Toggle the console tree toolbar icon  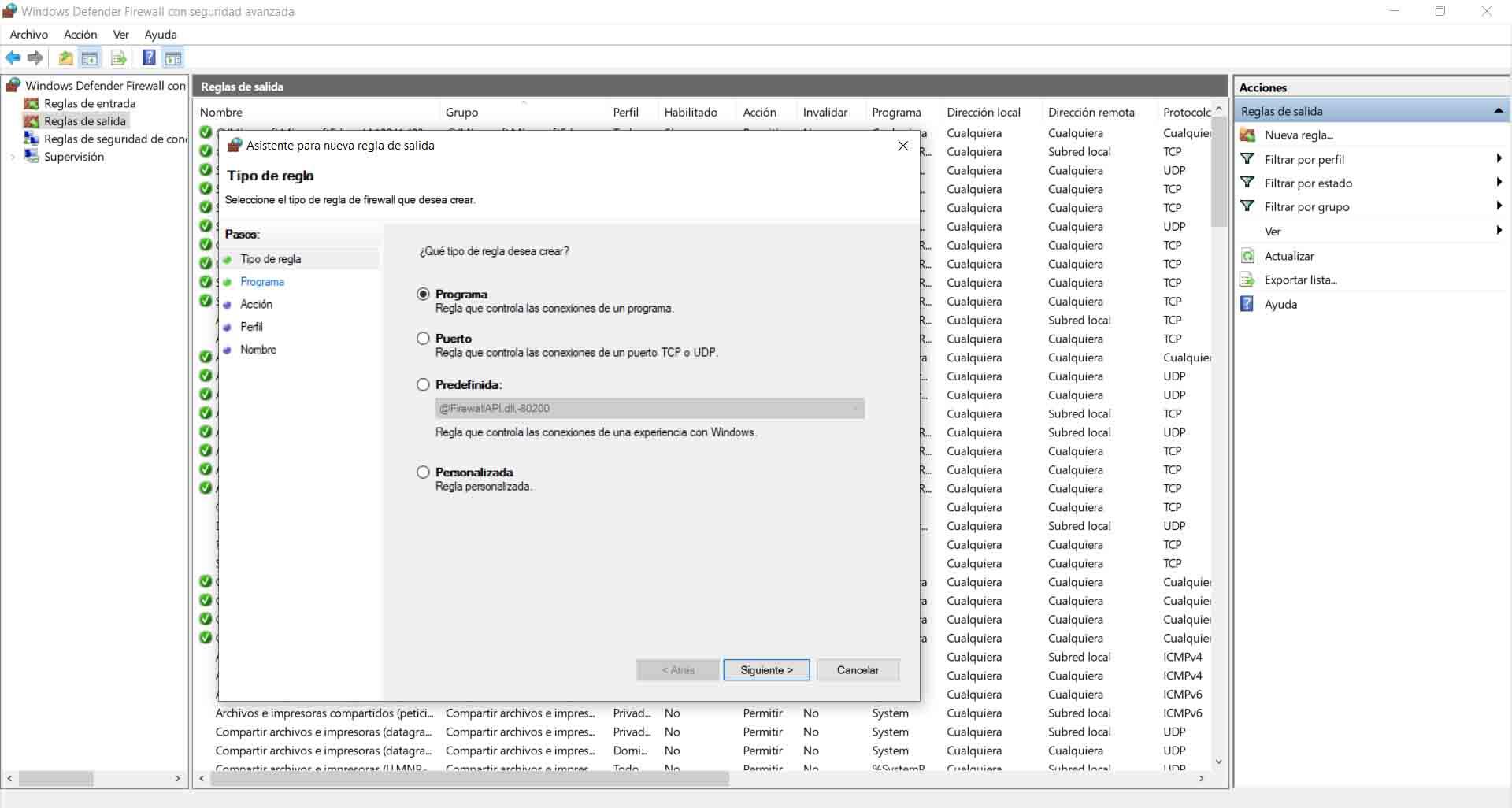(x=91, y=57)
